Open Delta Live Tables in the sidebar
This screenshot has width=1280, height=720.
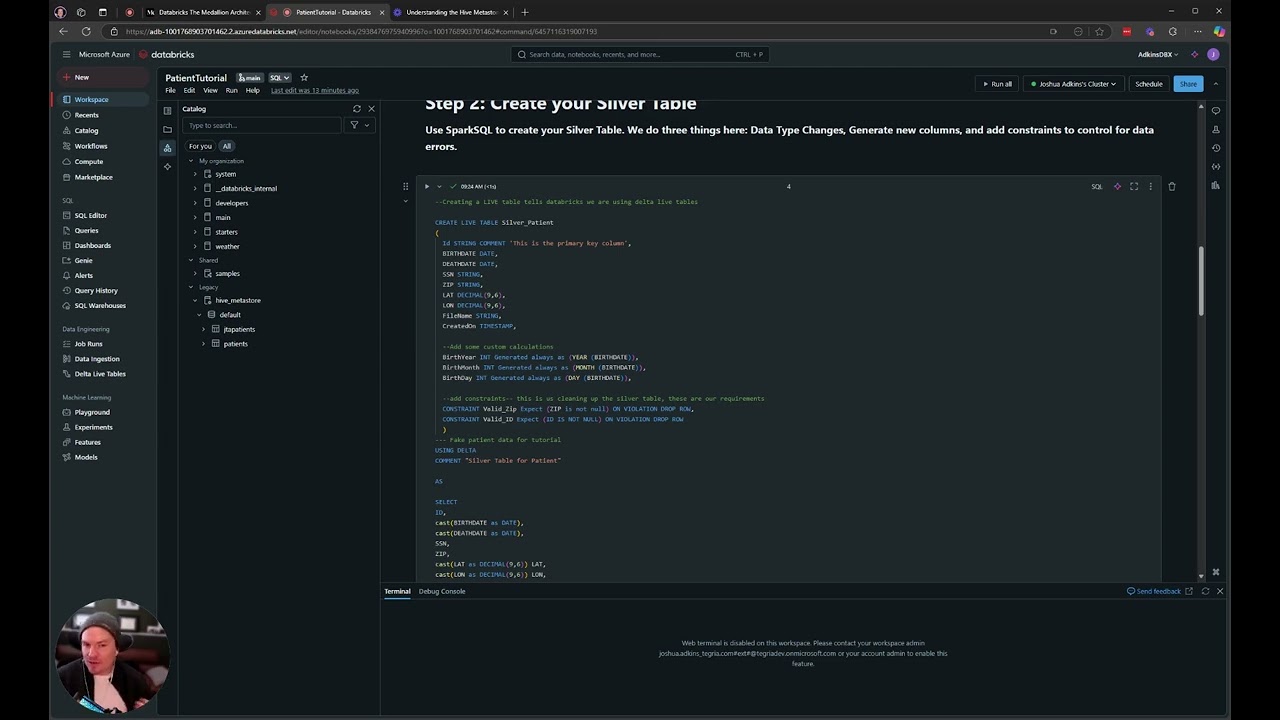pos(100,374)
